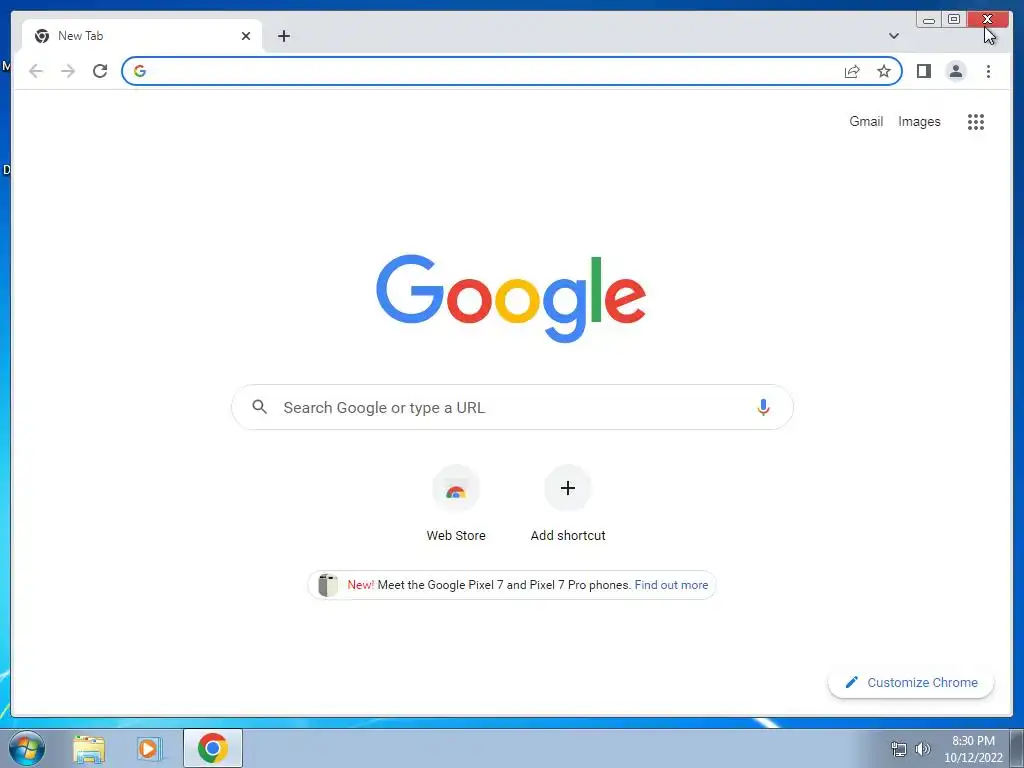Screen dimensions: 1024x768
Task: Close the New Tab tab
Action: click(x=246, y=36)
